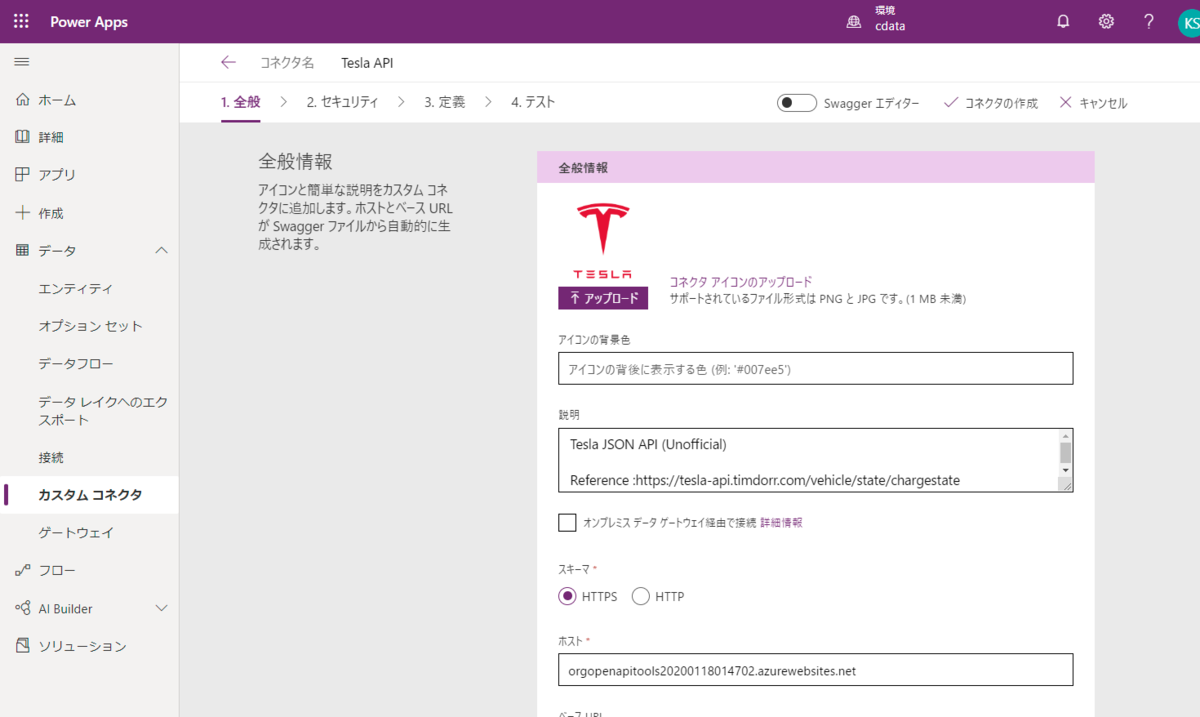Click the キャンセル button
The image size is (1200, 717).
[x=1093, y=103]
